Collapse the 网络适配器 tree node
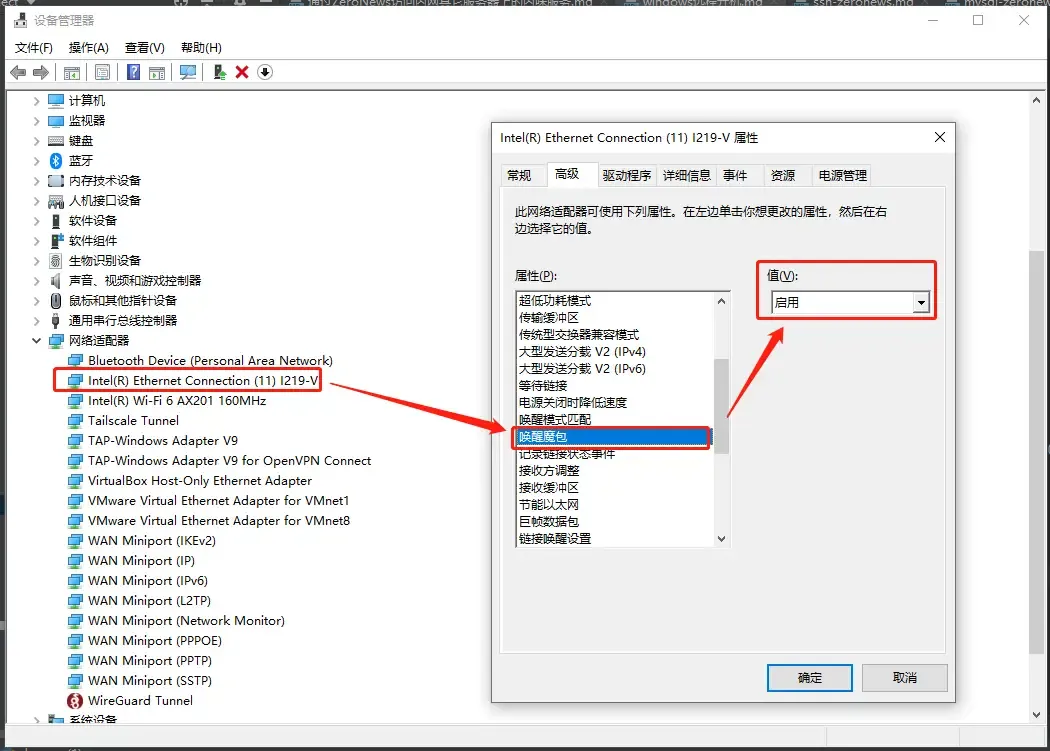This screenshot has width=1050, height=751. click(36, 340)
